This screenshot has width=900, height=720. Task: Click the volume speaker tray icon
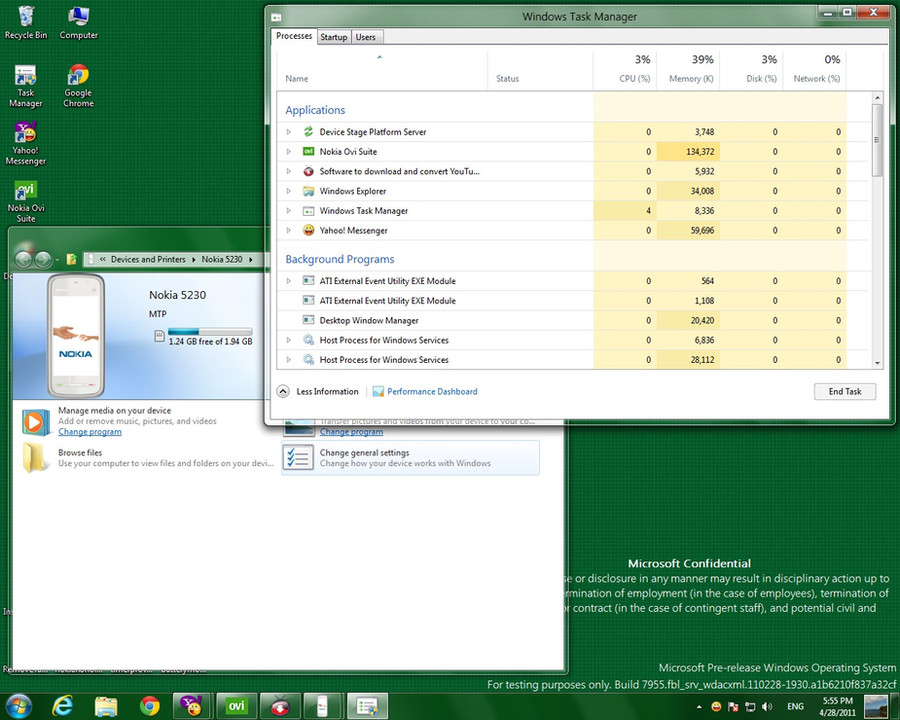pos(767,706)
